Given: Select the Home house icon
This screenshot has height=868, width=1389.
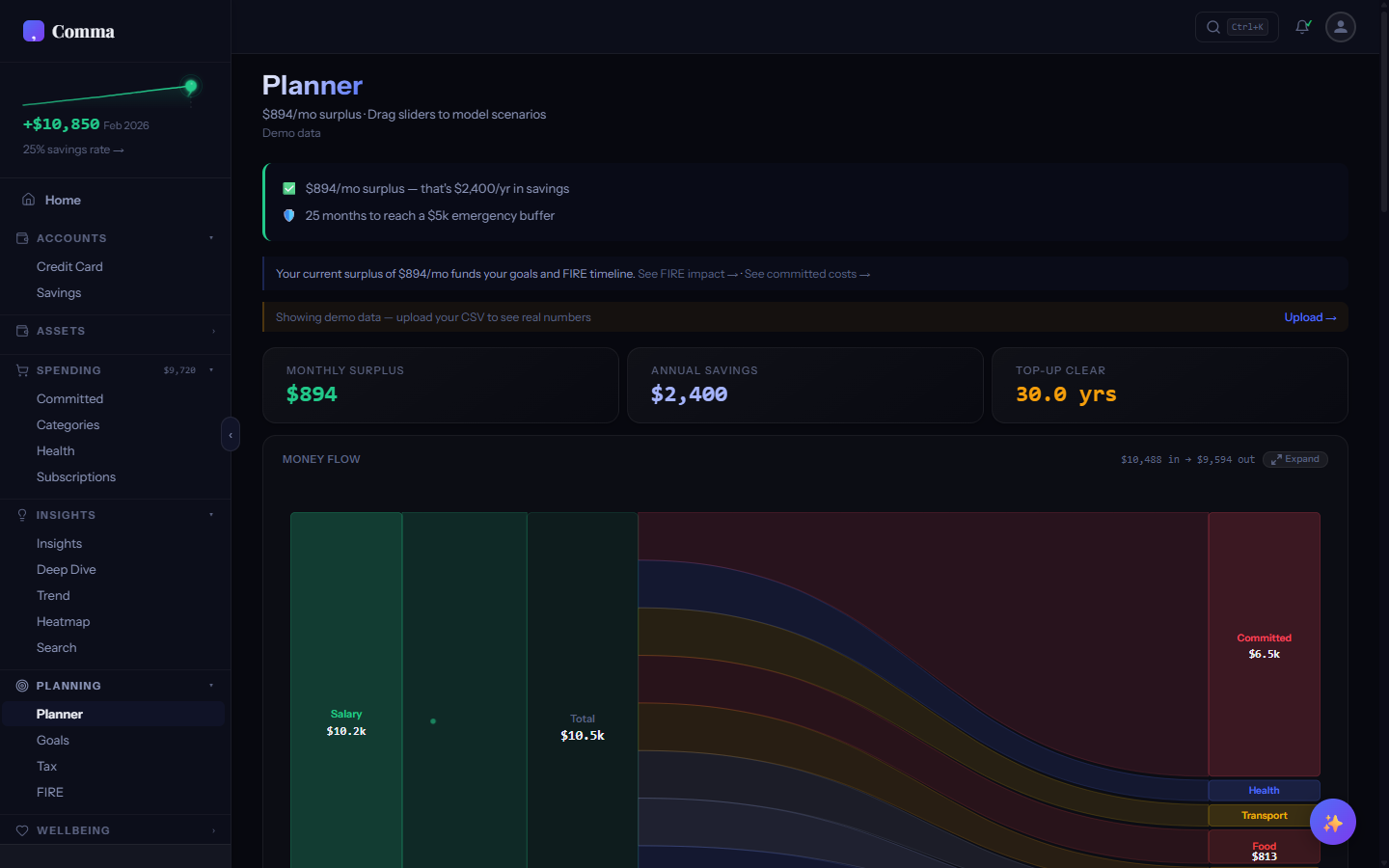Looking at the screenshot, I should pyautogui.click(x=29, y=199).
